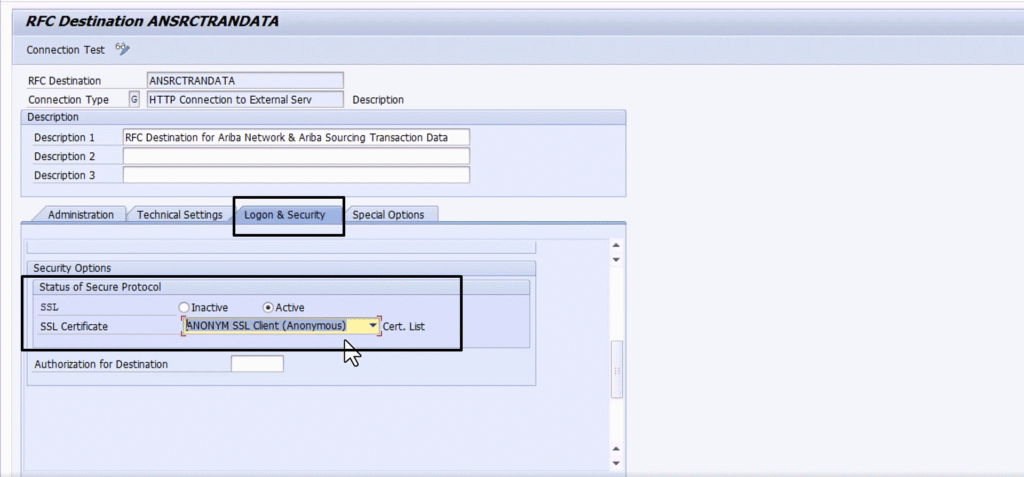
Task: Click the Description 1 text field
Action: click(296, 137)
